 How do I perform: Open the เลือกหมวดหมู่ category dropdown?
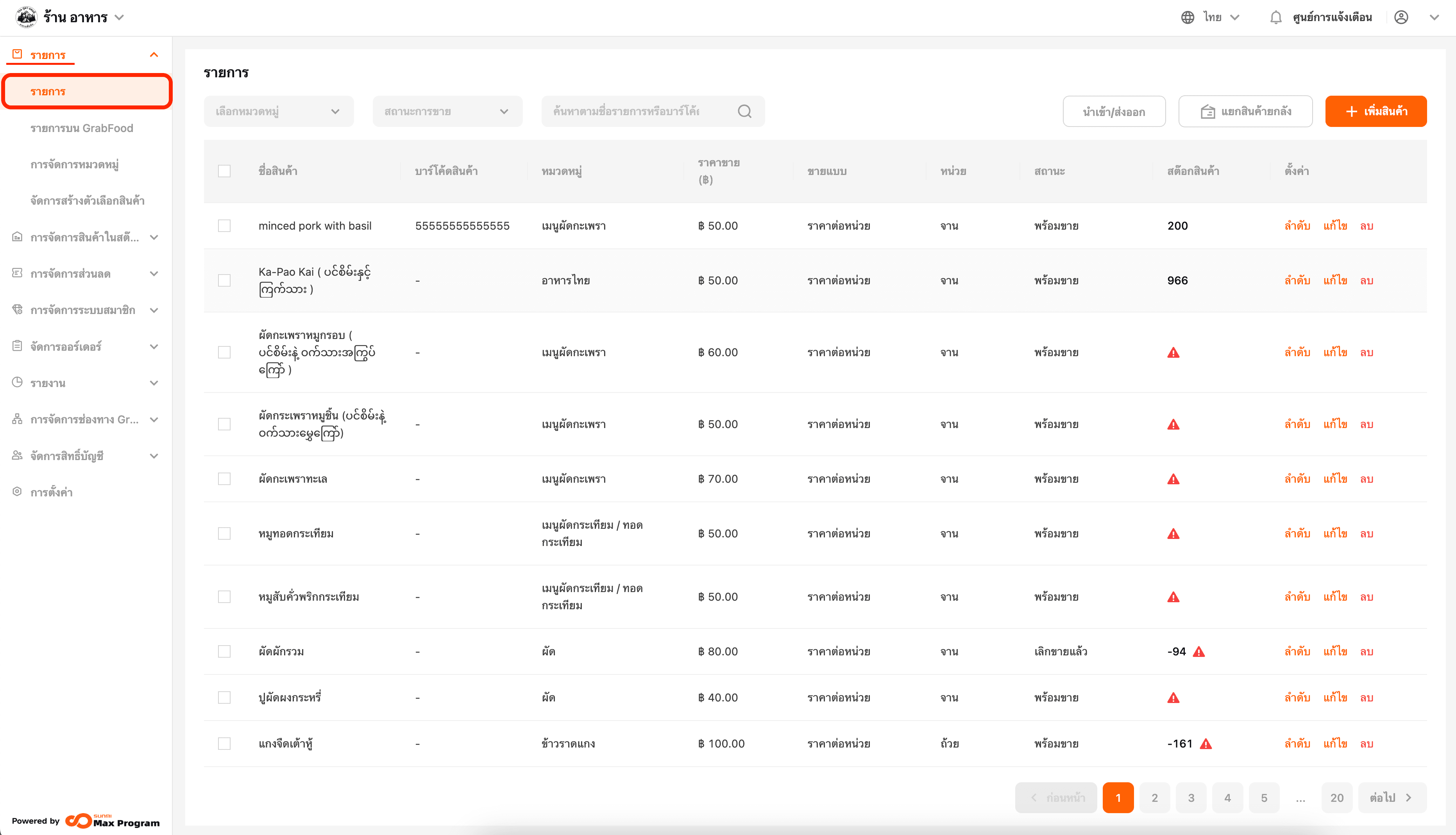[x=278, y=111]
